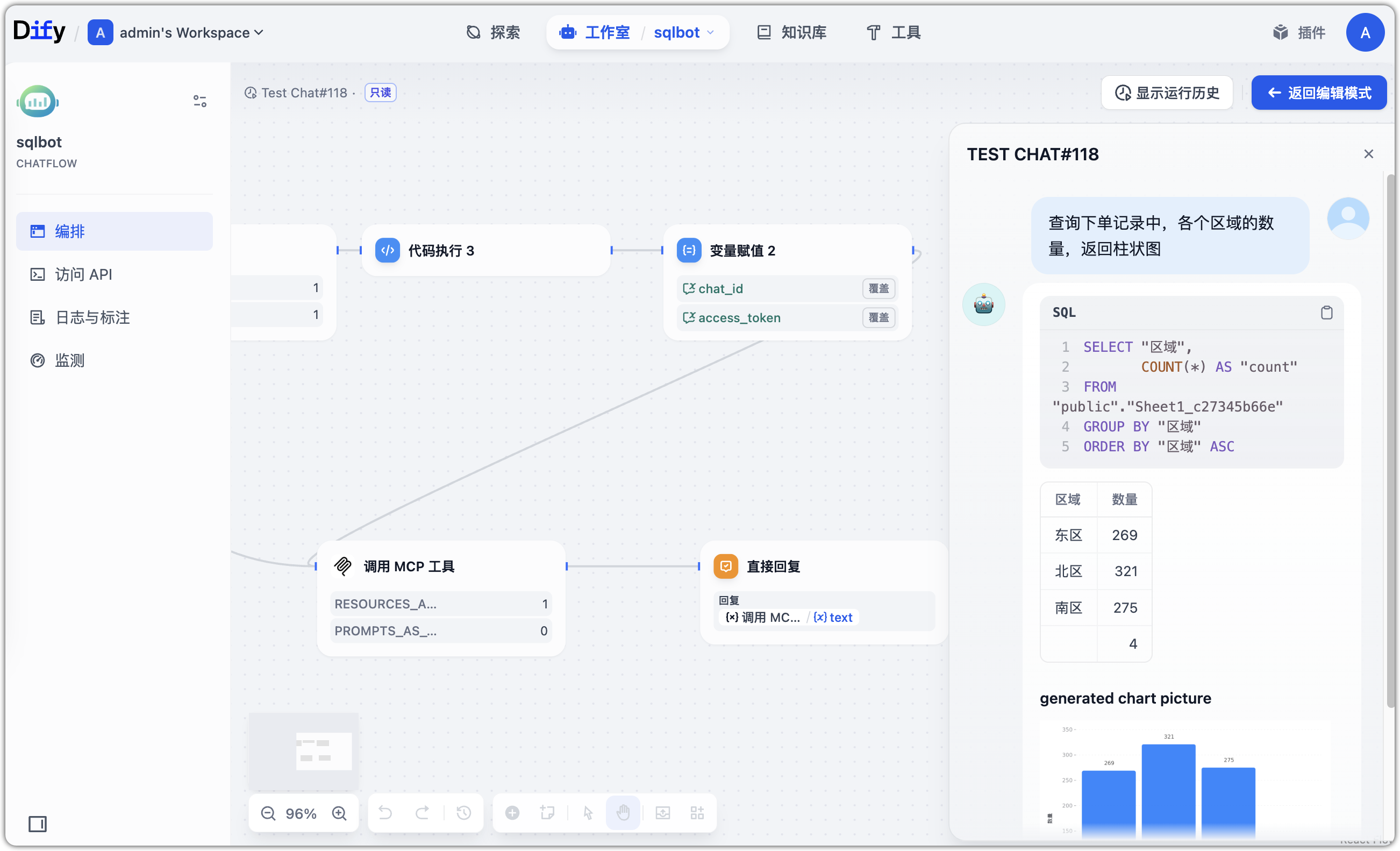The image size is (1400, 851).
Task: Click the export image icon in toolbar
Action: [x=662, y=813]
